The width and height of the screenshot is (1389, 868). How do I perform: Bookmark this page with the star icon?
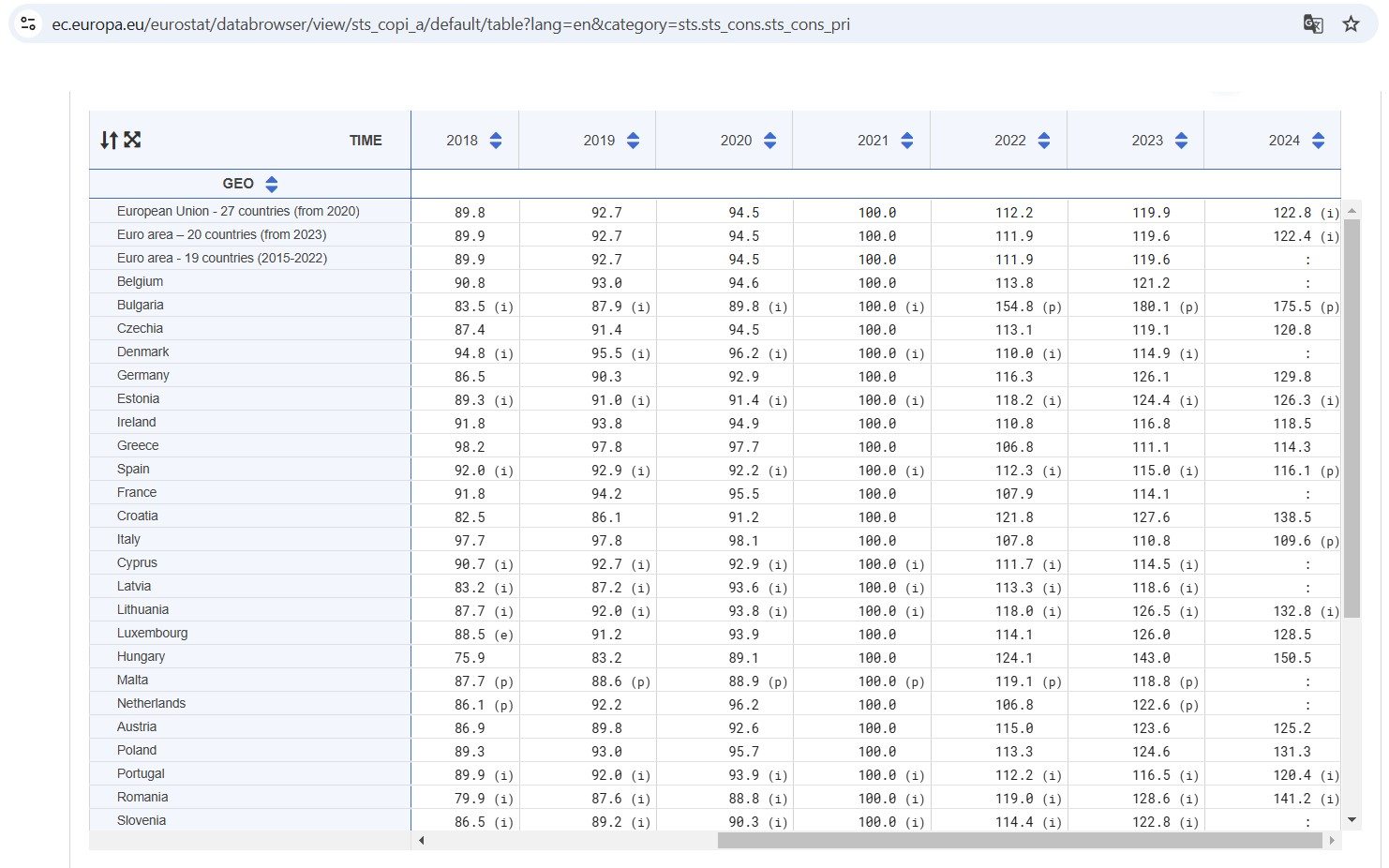tap(1351, 24)
